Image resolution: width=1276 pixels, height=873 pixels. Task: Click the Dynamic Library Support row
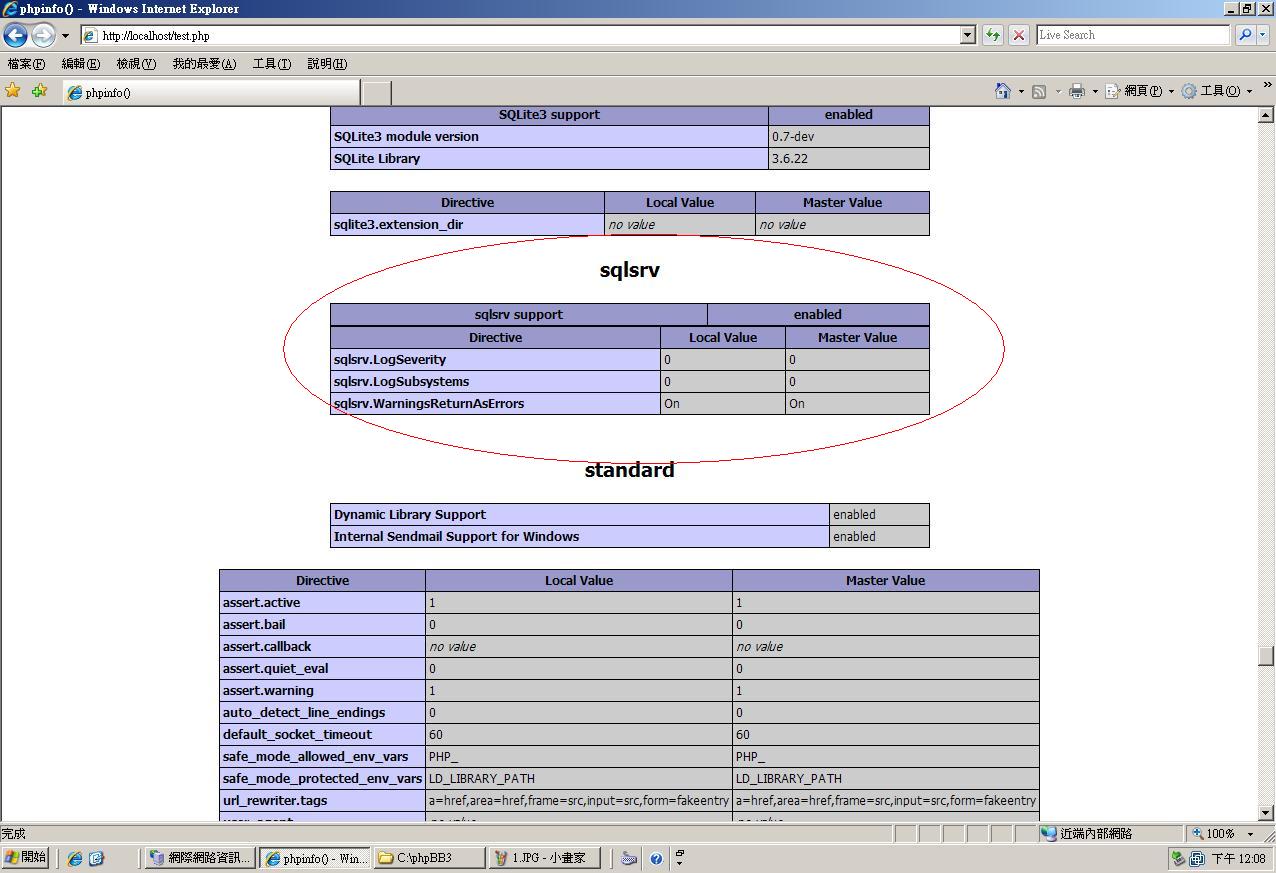coord(630,515)
